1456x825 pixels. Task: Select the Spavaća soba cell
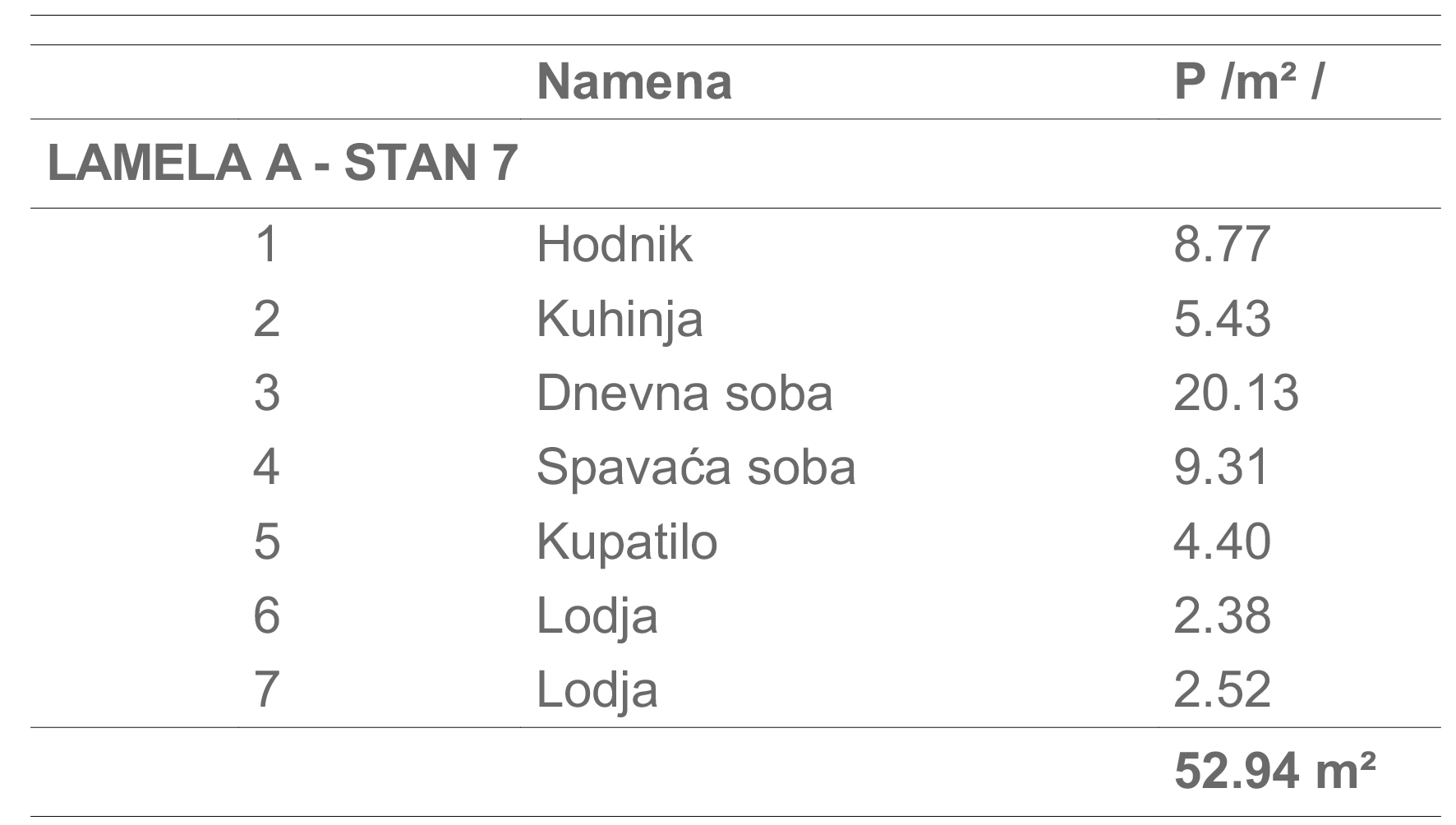coord(696,467)
